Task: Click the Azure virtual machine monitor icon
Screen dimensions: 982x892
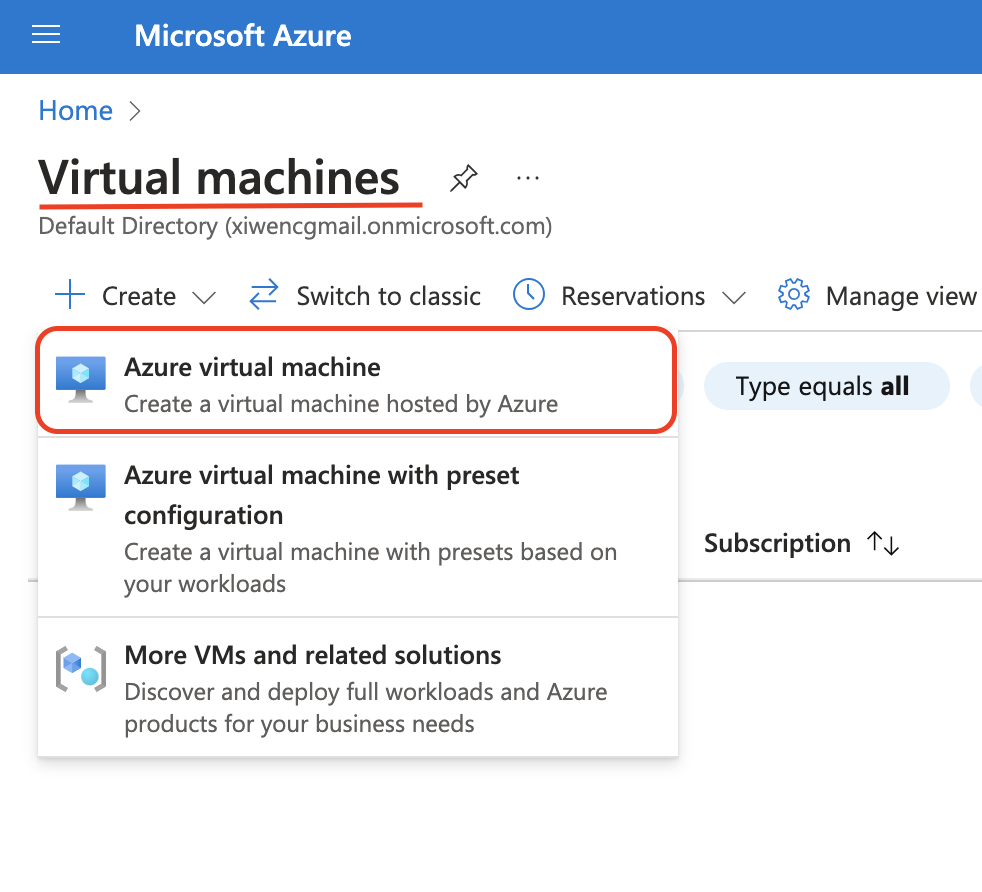Action: tap(81, 380)
